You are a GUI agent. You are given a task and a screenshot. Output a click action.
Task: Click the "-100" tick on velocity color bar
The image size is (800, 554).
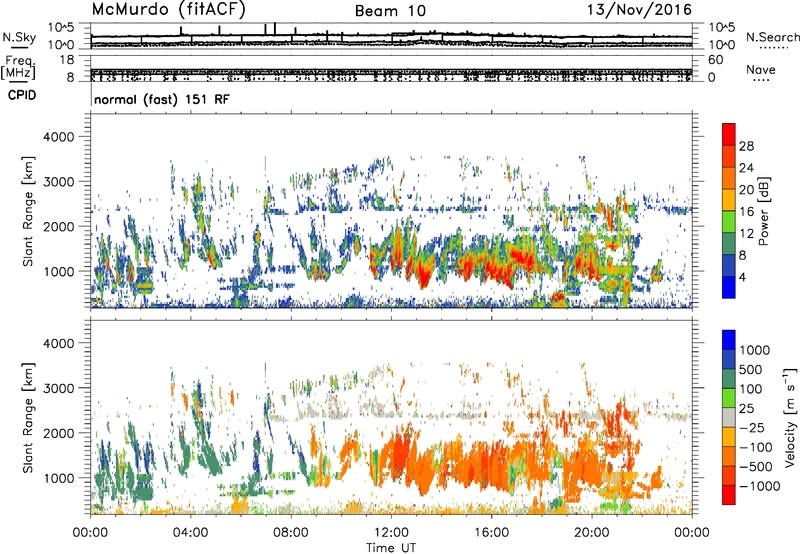coord(756,447)
